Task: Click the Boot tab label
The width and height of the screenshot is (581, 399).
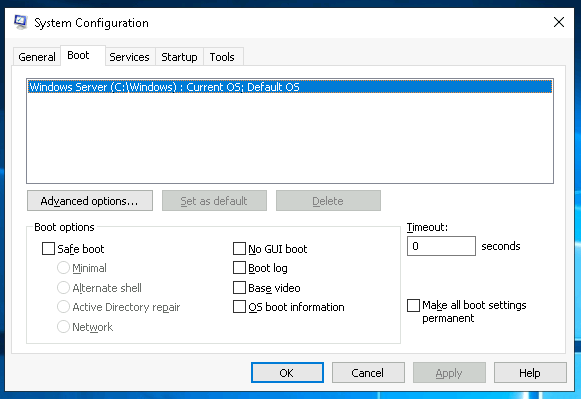Action: click(x=78, y=55)
